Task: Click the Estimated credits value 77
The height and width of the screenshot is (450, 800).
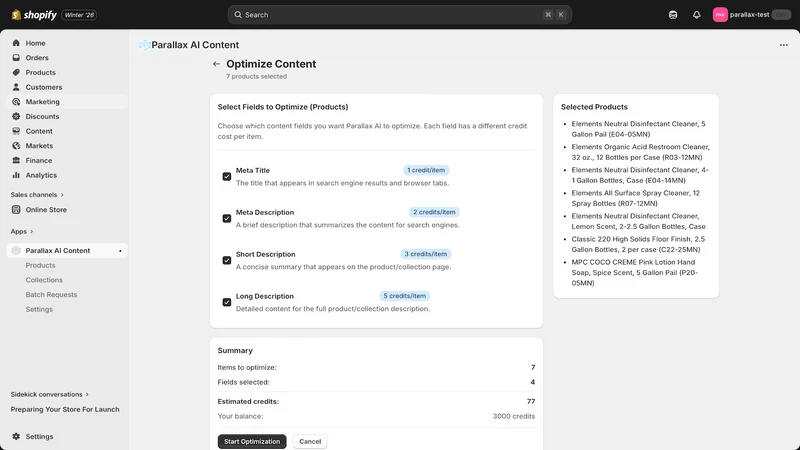Action: point(531,402)
